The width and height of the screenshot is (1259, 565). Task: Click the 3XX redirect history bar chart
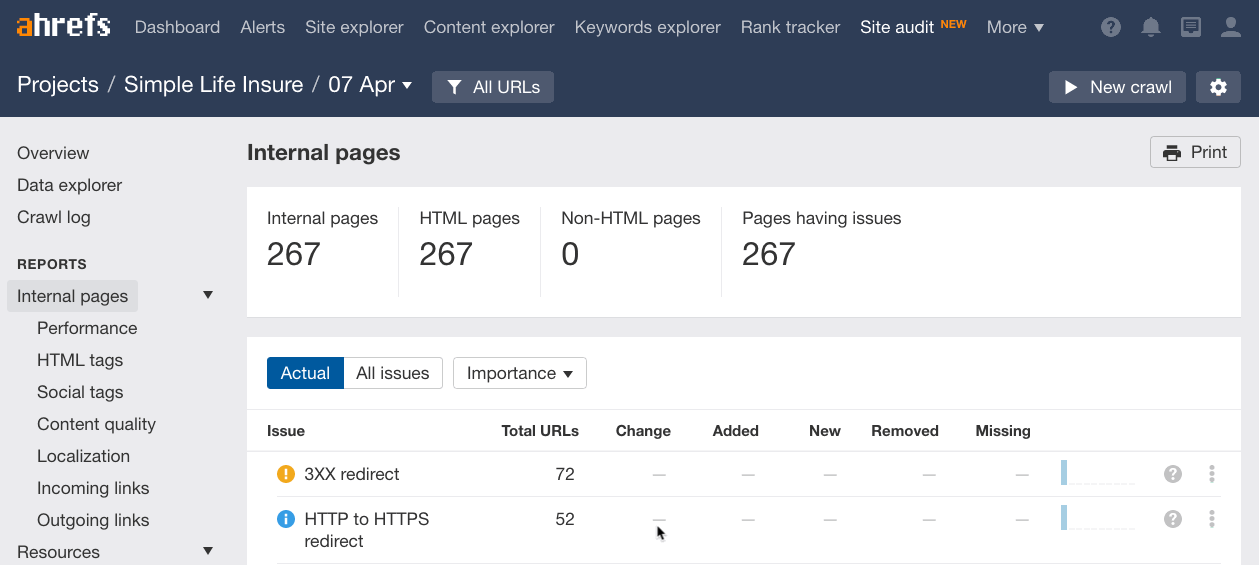tap(1097, 473)
